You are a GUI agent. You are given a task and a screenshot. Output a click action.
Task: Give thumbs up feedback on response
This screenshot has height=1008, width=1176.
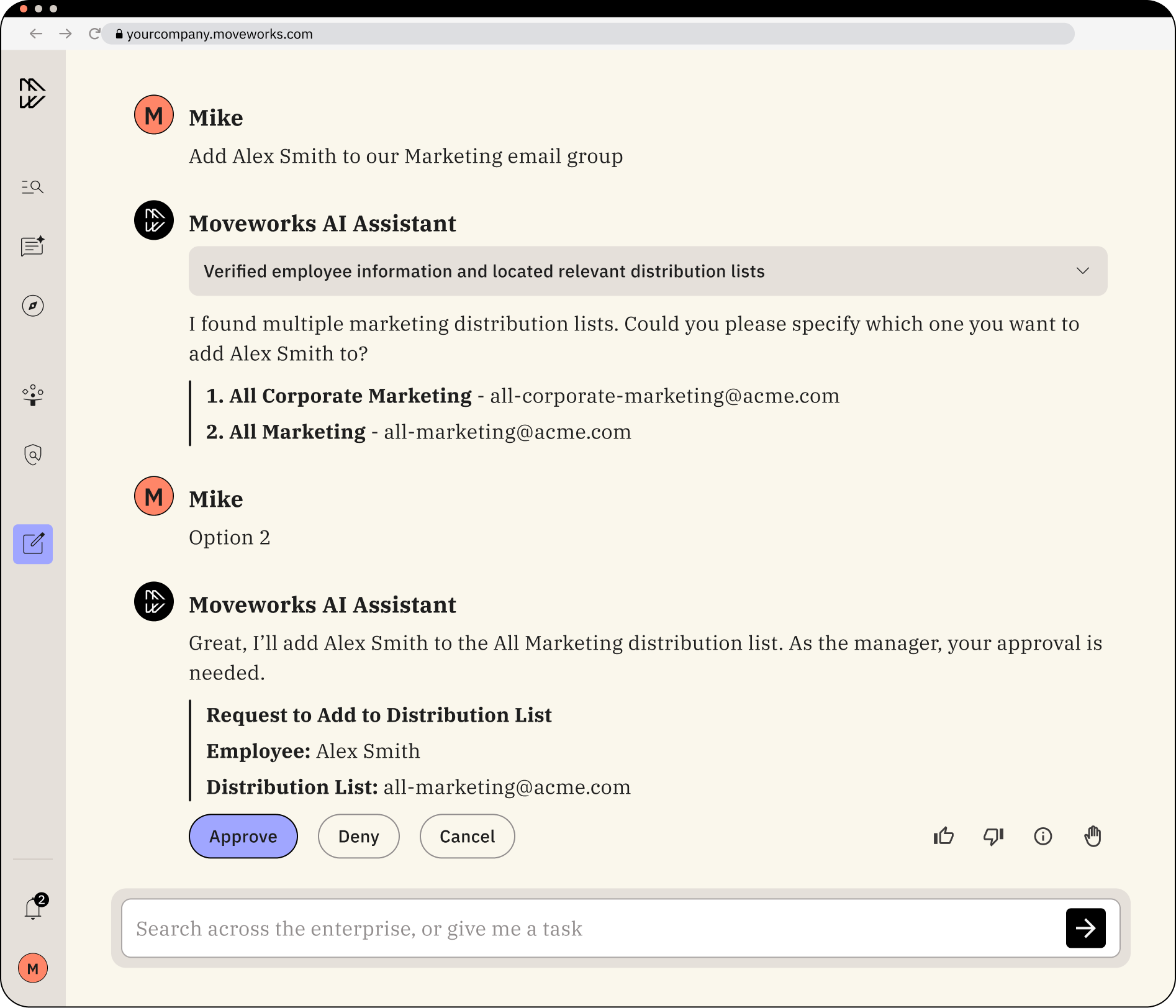click(943, 836)
